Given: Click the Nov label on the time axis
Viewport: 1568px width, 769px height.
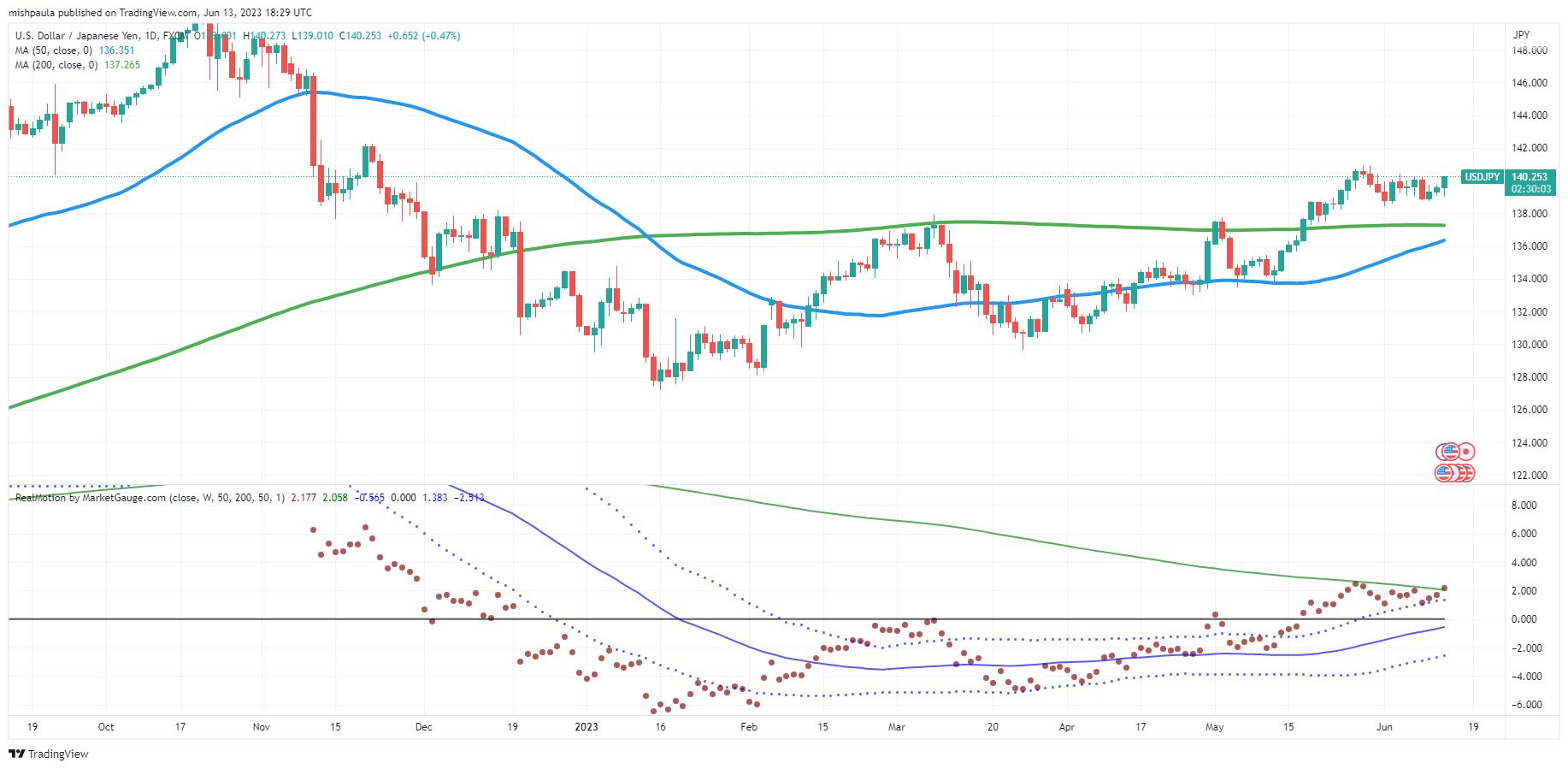Looking at the screenshot, I should 262,727.
